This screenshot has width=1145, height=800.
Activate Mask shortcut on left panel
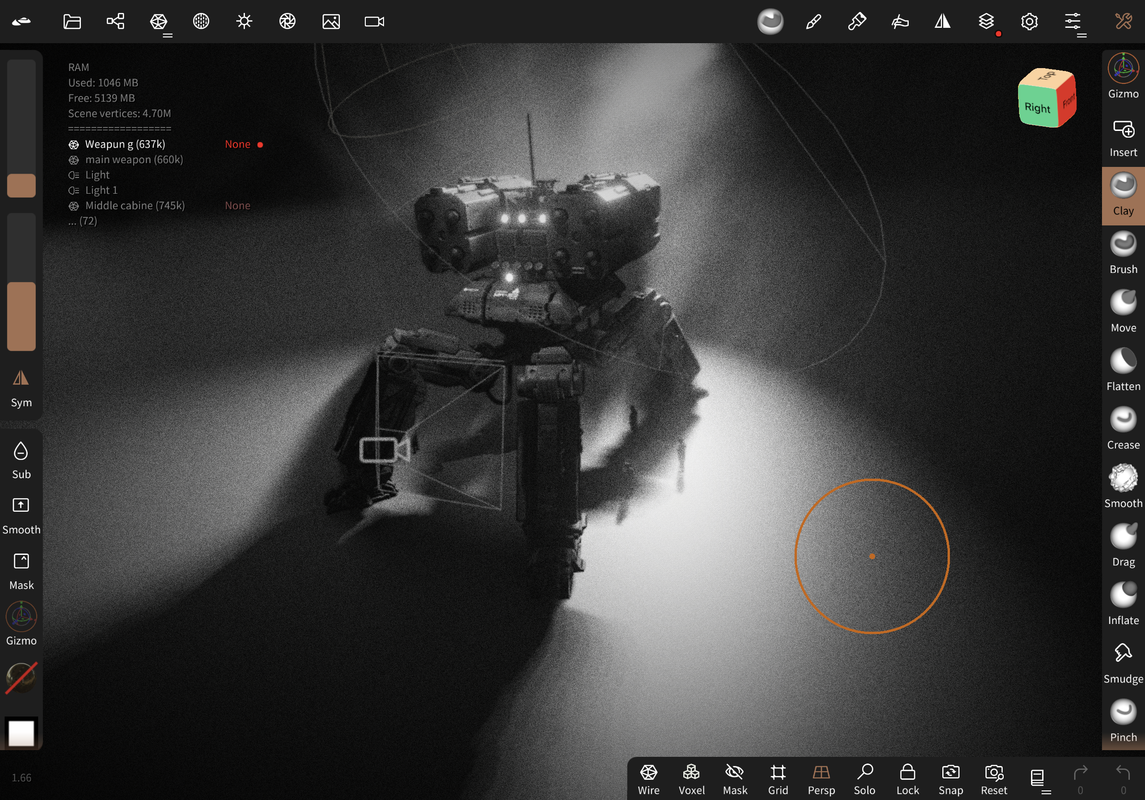(x=21, y=571)
